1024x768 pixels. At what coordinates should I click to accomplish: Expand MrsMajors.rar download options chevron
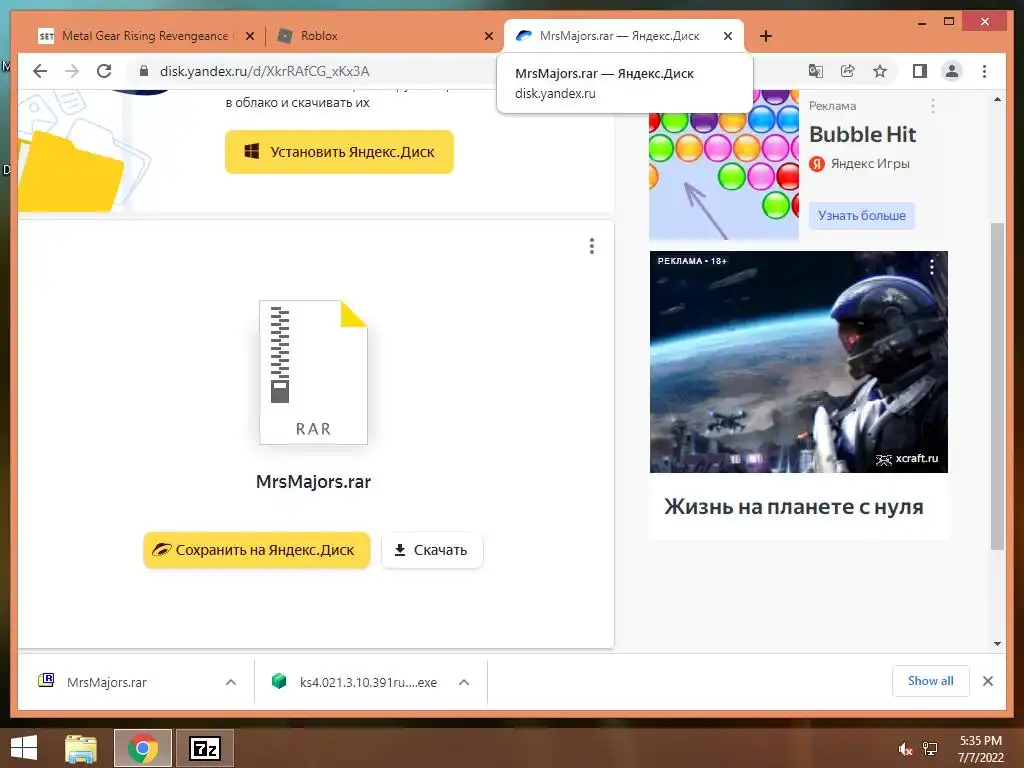231,682
